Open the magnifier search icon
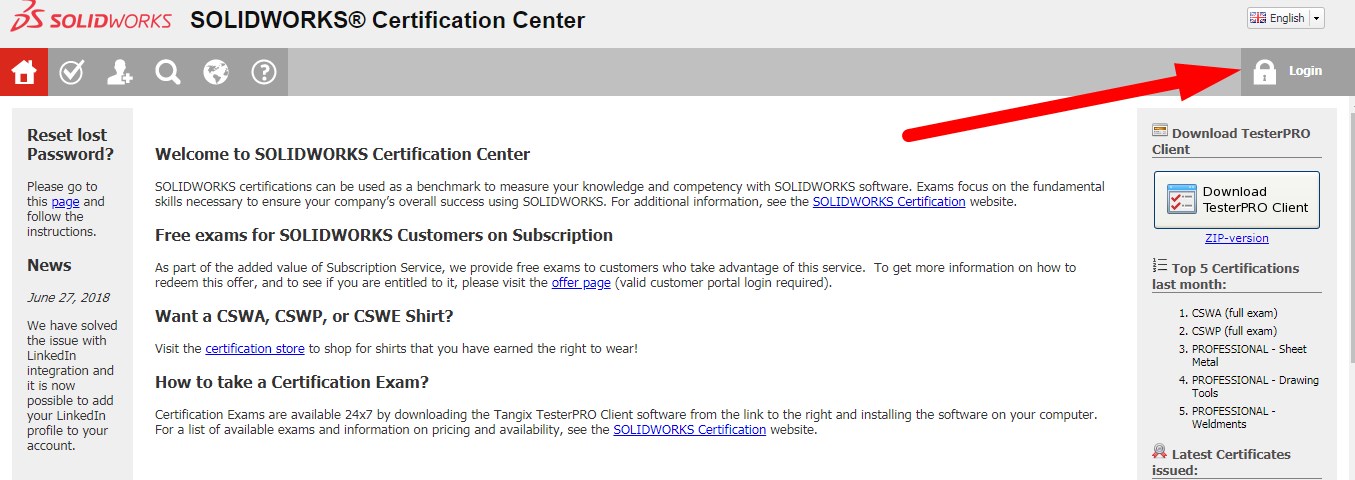 coord(168,72)
